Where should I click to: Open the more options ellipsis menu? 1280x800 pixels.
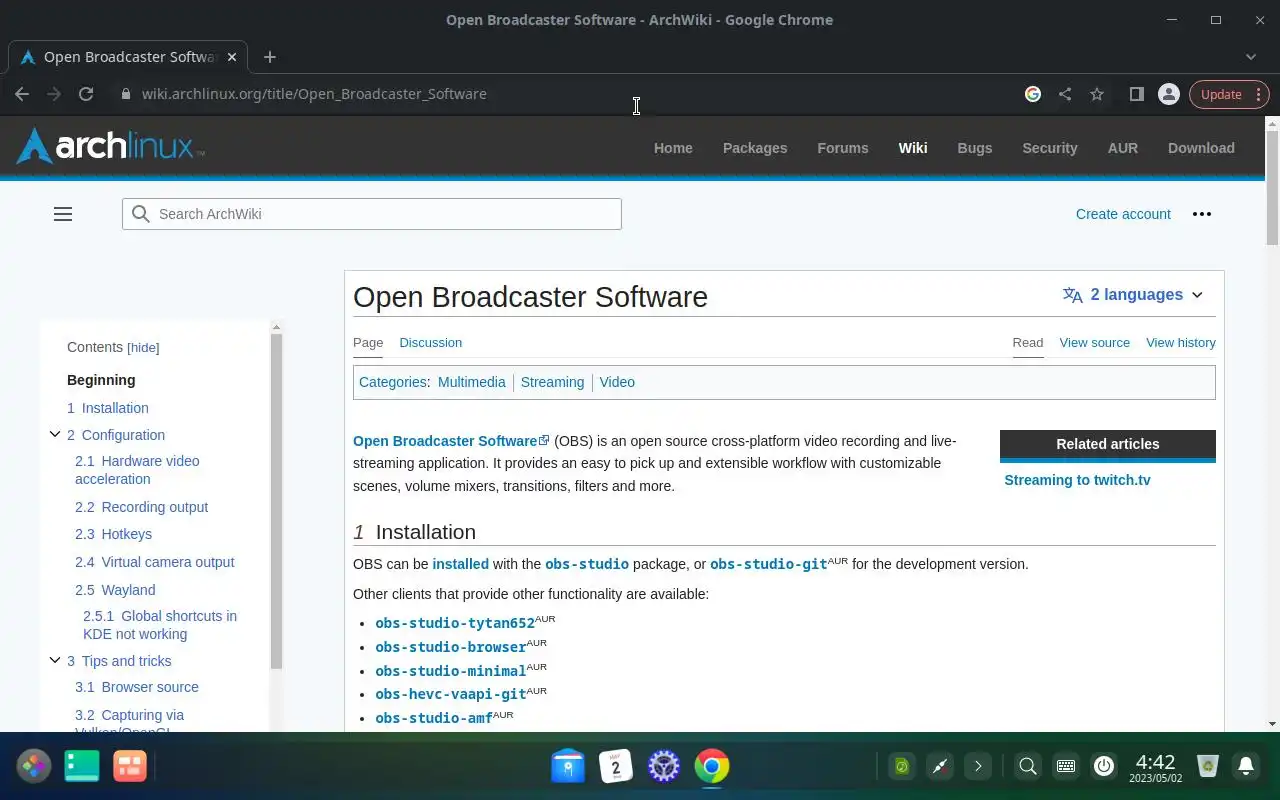click(1202, 214)
